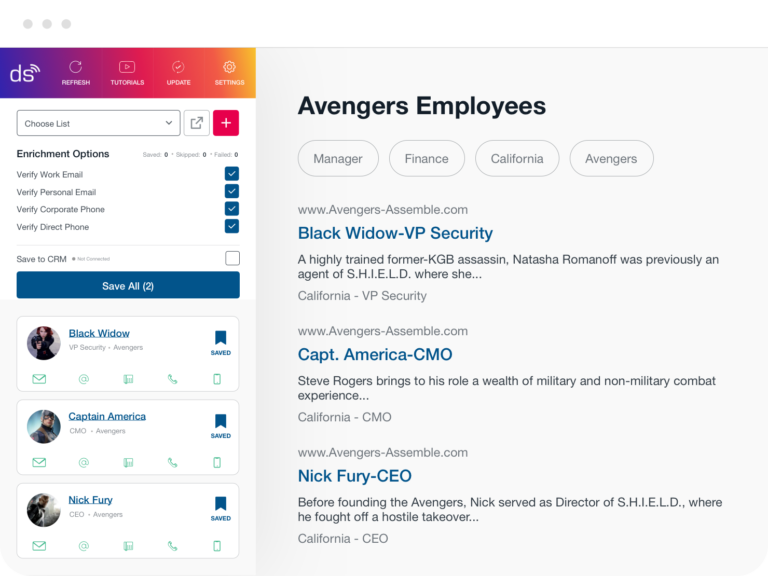The width and height of the screenshot is (768, 576).
Task: Open selected list in external window icon
Action: pyautogui.click(x=196, y=123)
